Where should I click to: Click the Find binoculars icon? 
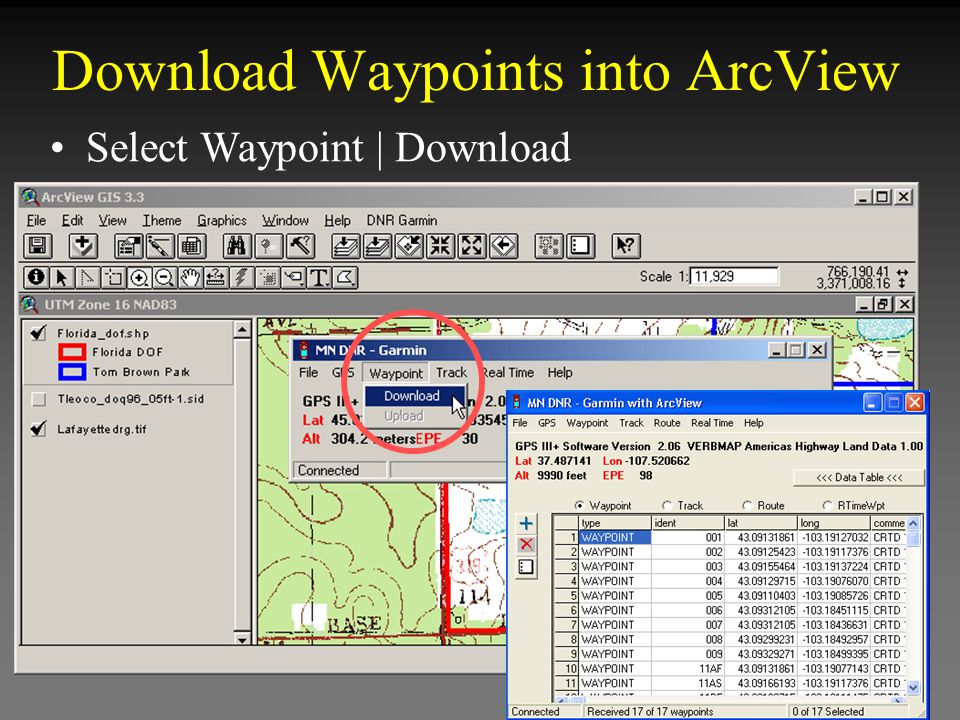tap(237, 246)
